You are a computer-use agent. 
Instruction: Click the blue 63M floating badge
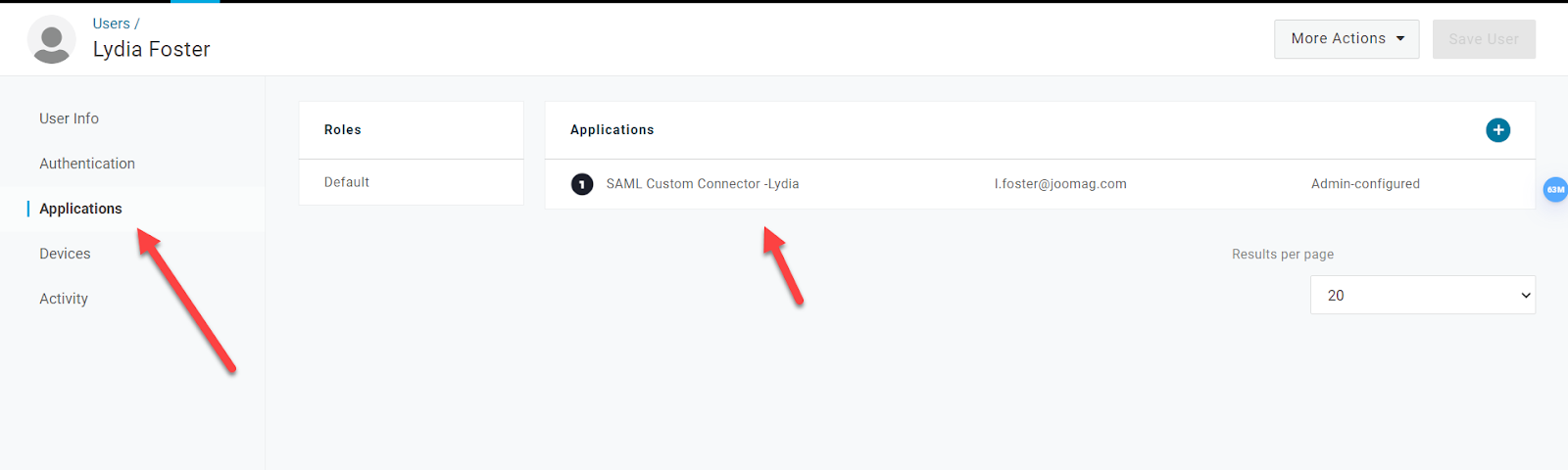point(1555,190)
